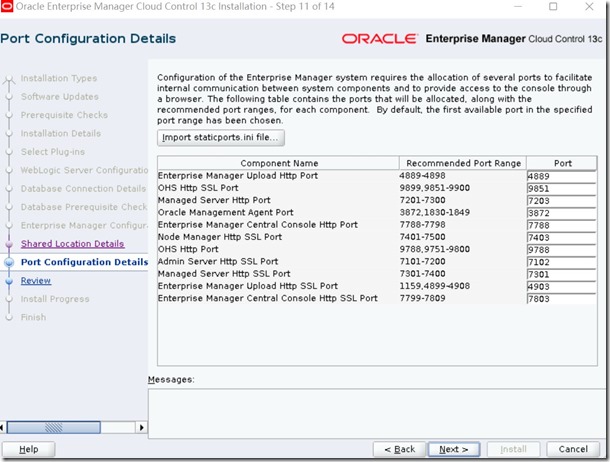Click the Import staticports.ini file button
This screenshot has height=462, width=610.
click(221, 138)
